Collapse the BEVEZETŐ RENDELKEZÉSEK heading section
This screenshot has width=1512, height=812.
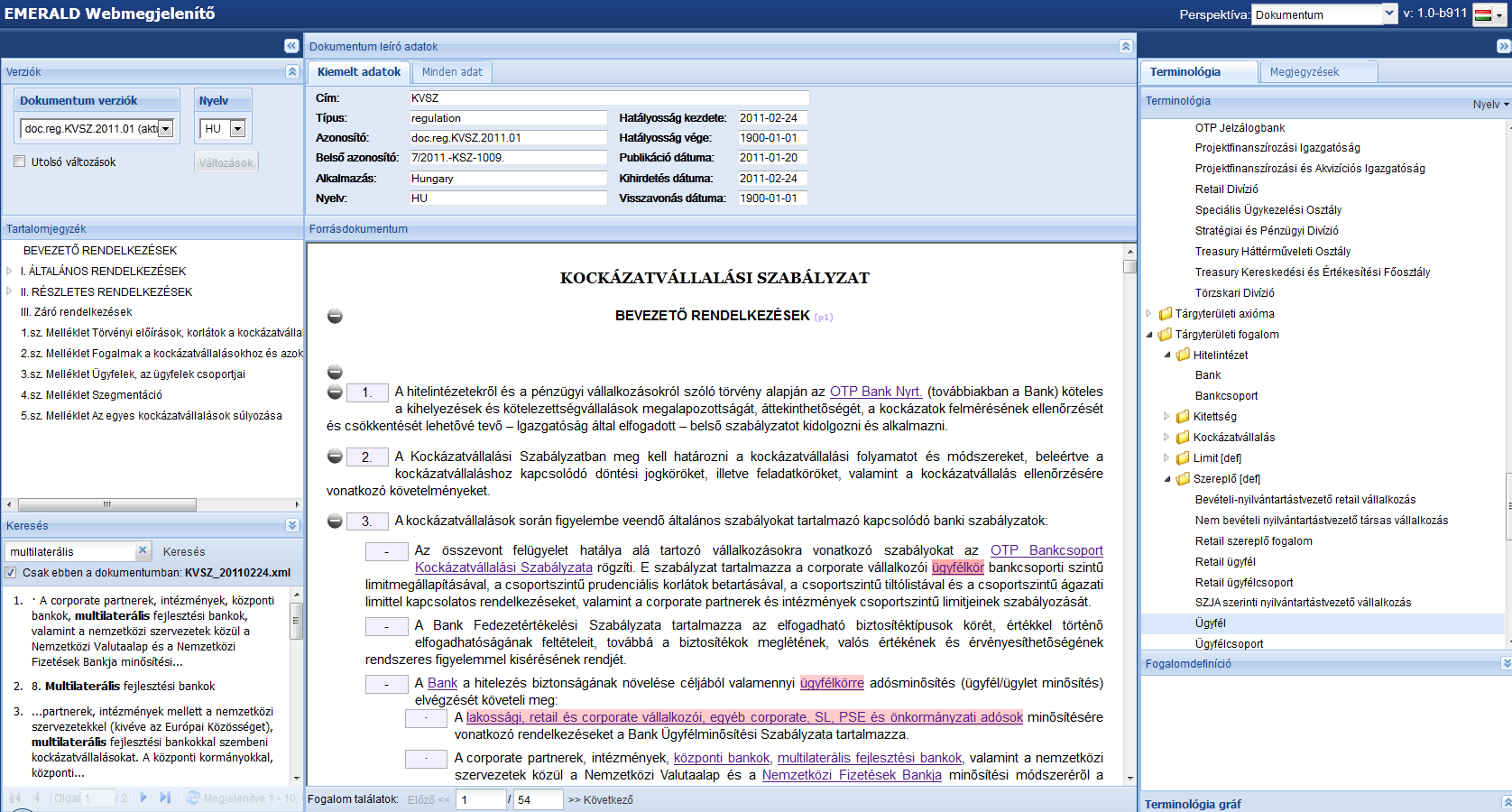click(335, 316)
